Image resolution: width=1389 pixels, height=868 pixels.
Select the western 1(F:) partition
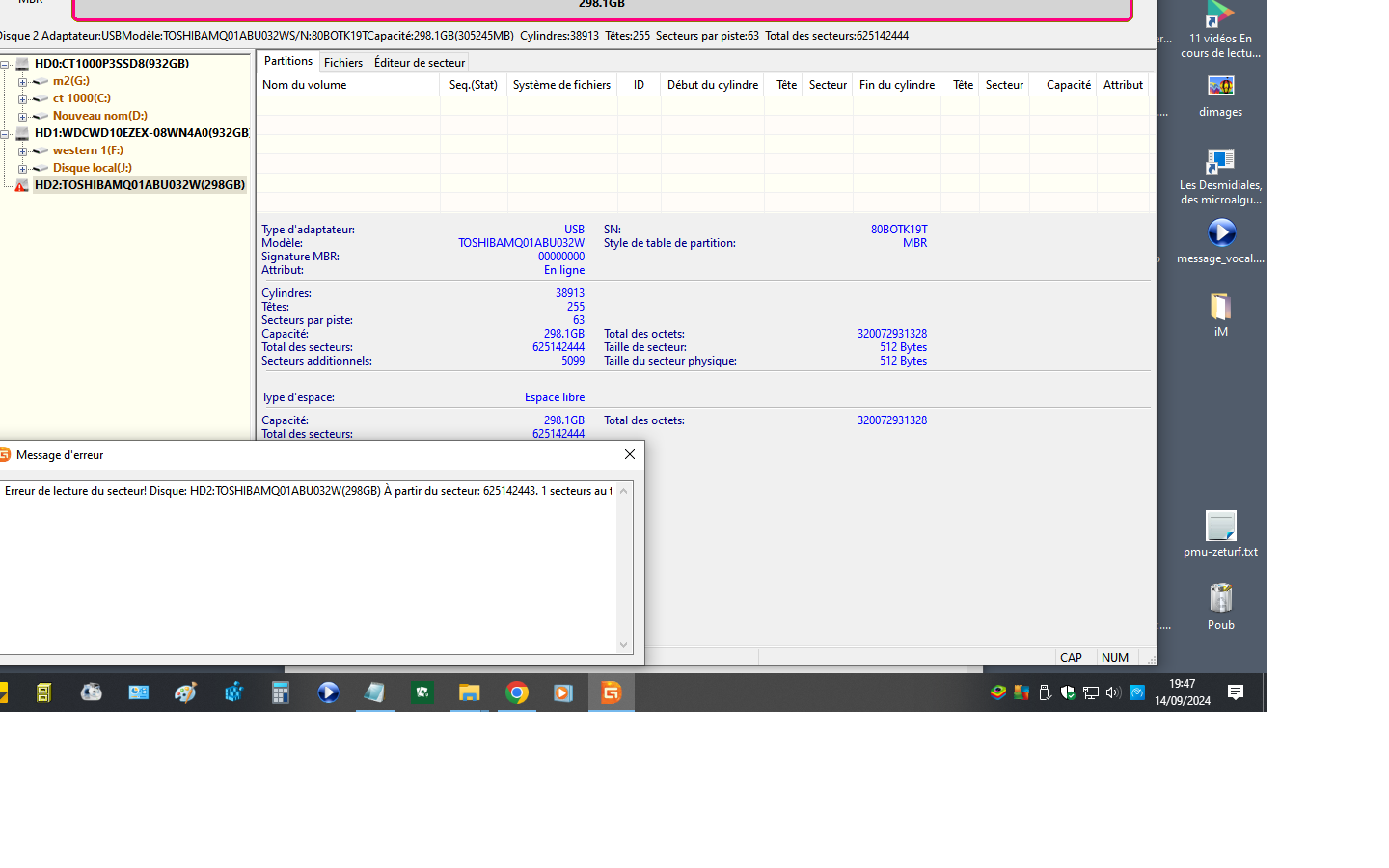[88, 150]
